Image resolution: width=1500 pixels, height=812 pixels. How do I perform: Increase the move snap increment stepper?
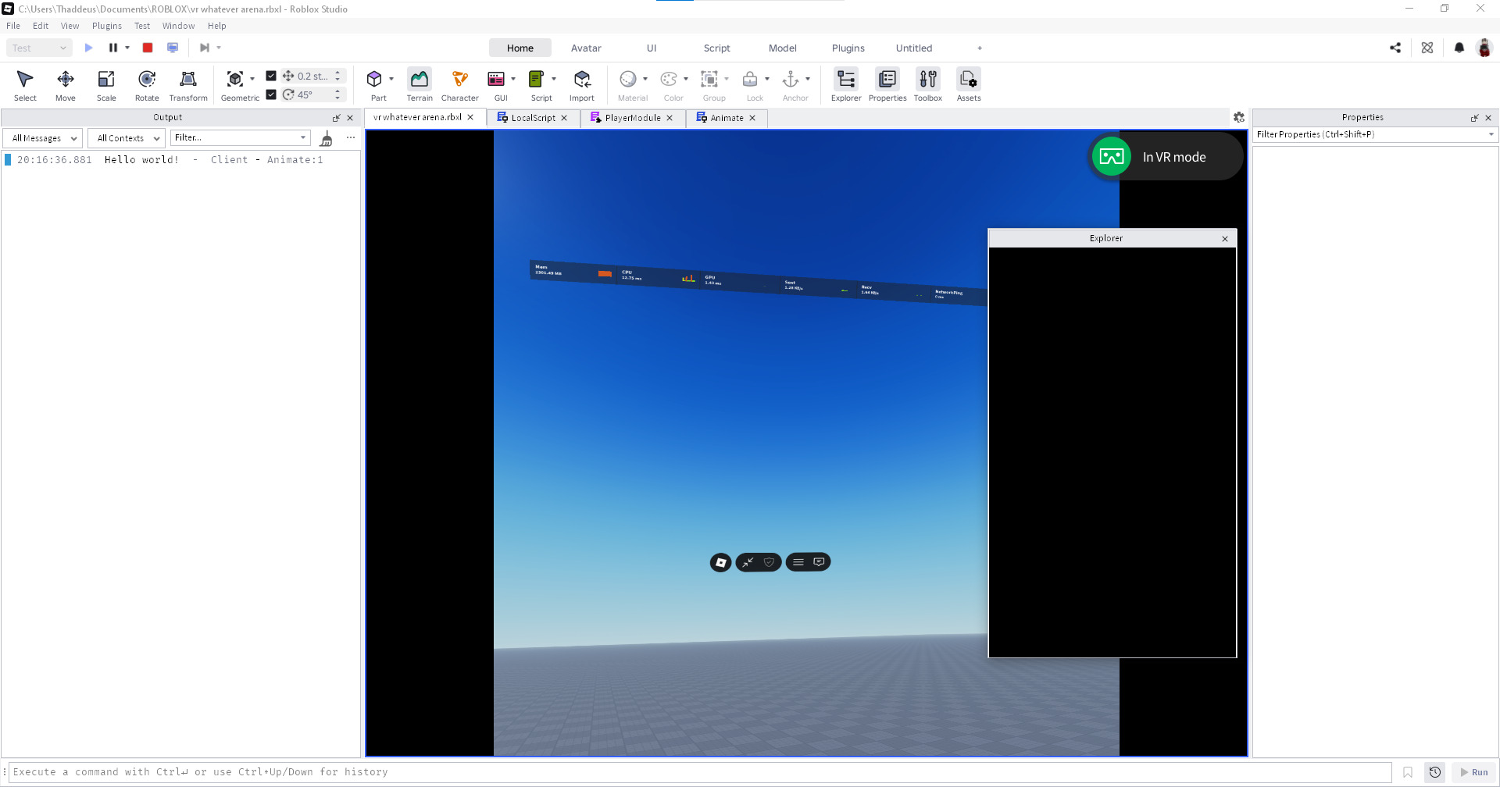(x=337, y=73)
